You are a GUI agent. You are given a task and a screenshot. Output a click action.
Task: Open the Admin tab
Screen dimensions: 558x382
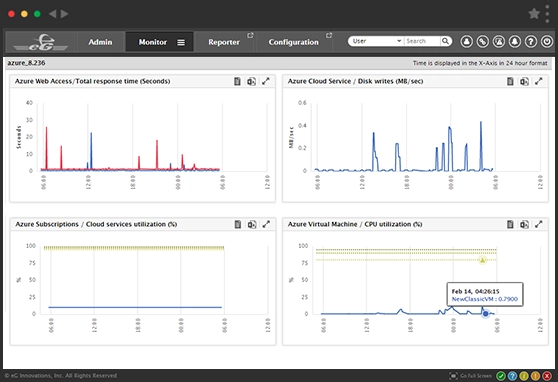click(x=100, y=42)
